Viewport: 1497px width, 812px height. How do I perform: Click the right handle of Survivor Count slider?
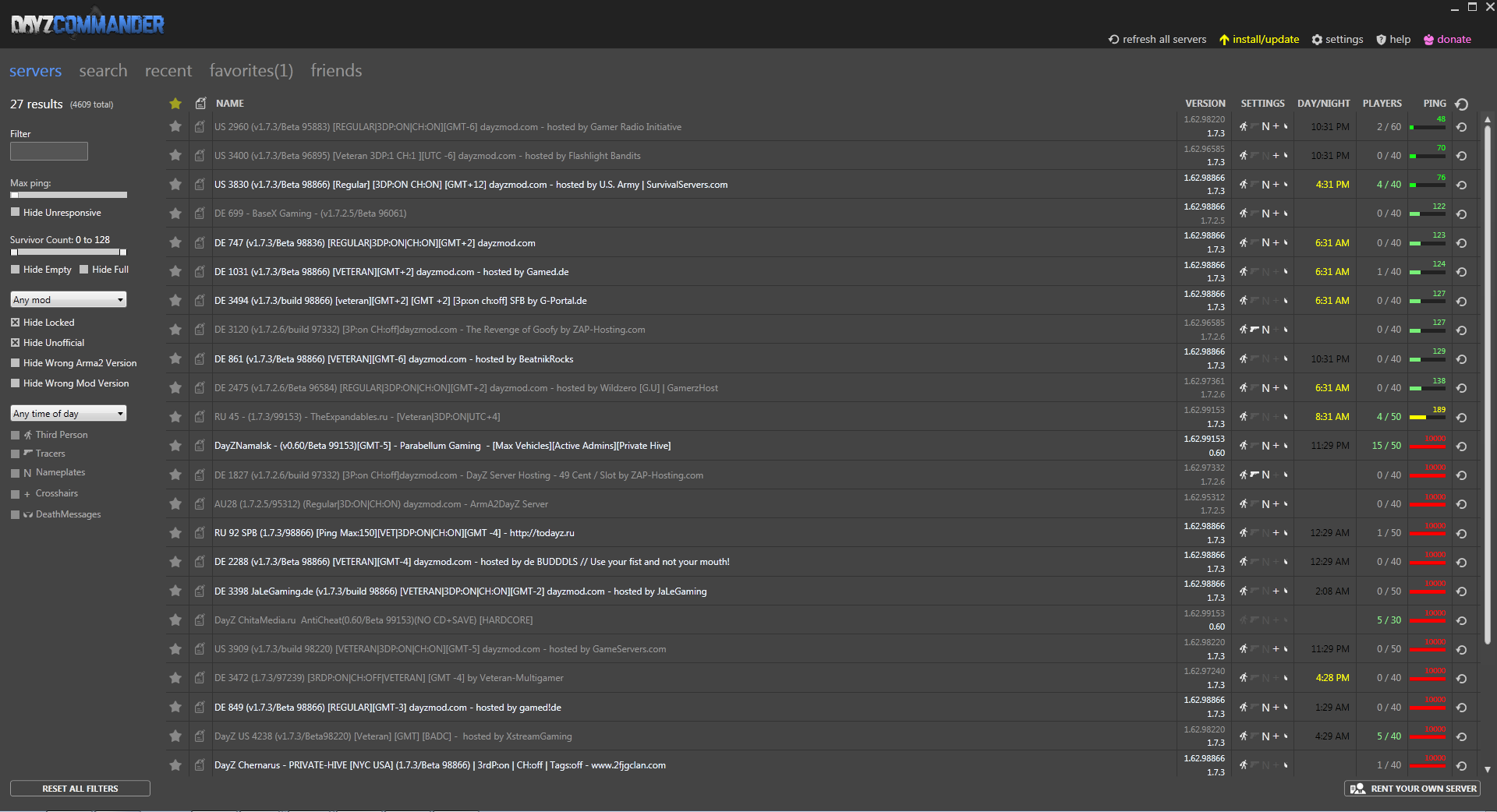point(122,252)
